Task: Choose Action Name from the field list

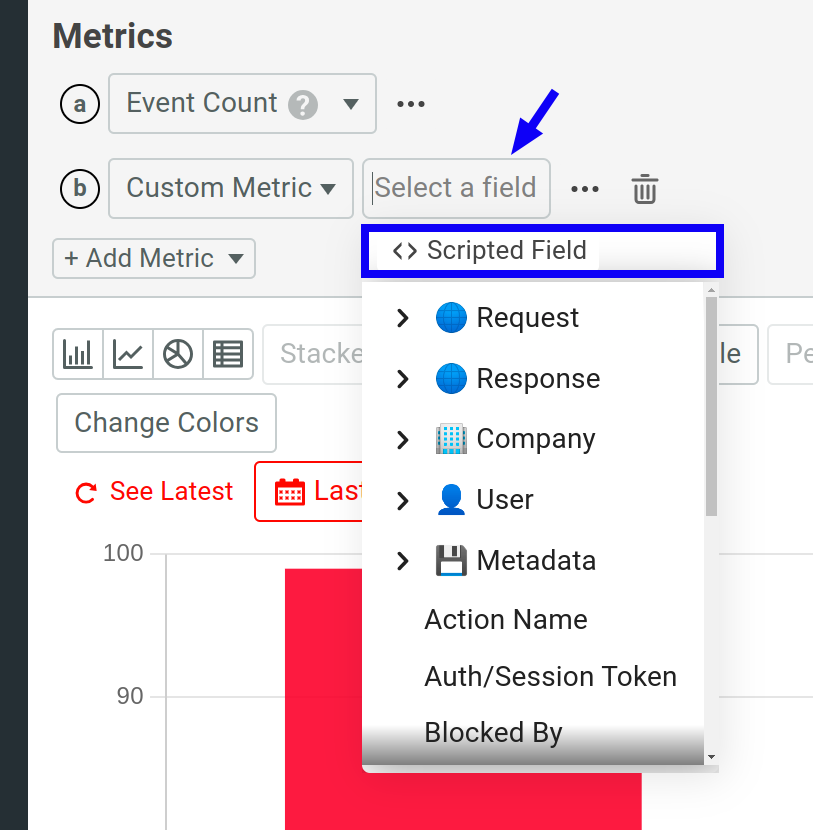Action: pyautogui.click(x=505, y=620)
